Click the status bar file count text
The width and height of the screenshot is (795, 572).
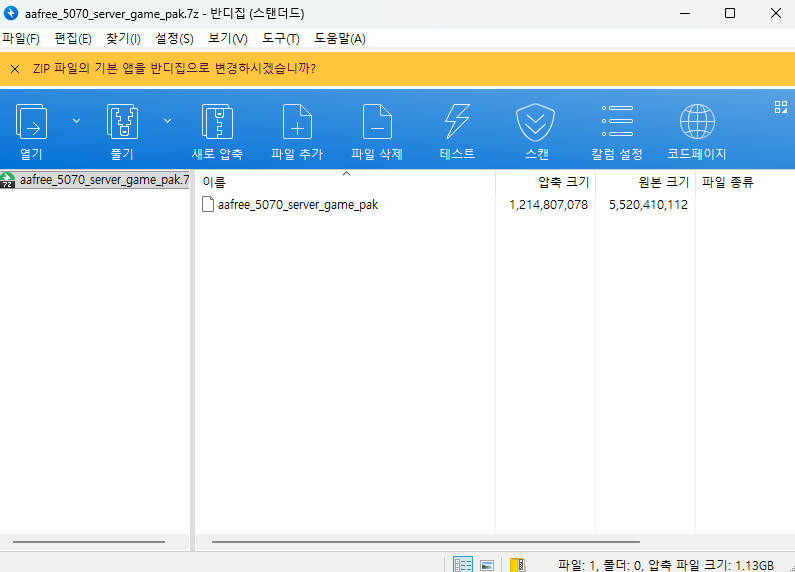point(666,565)
